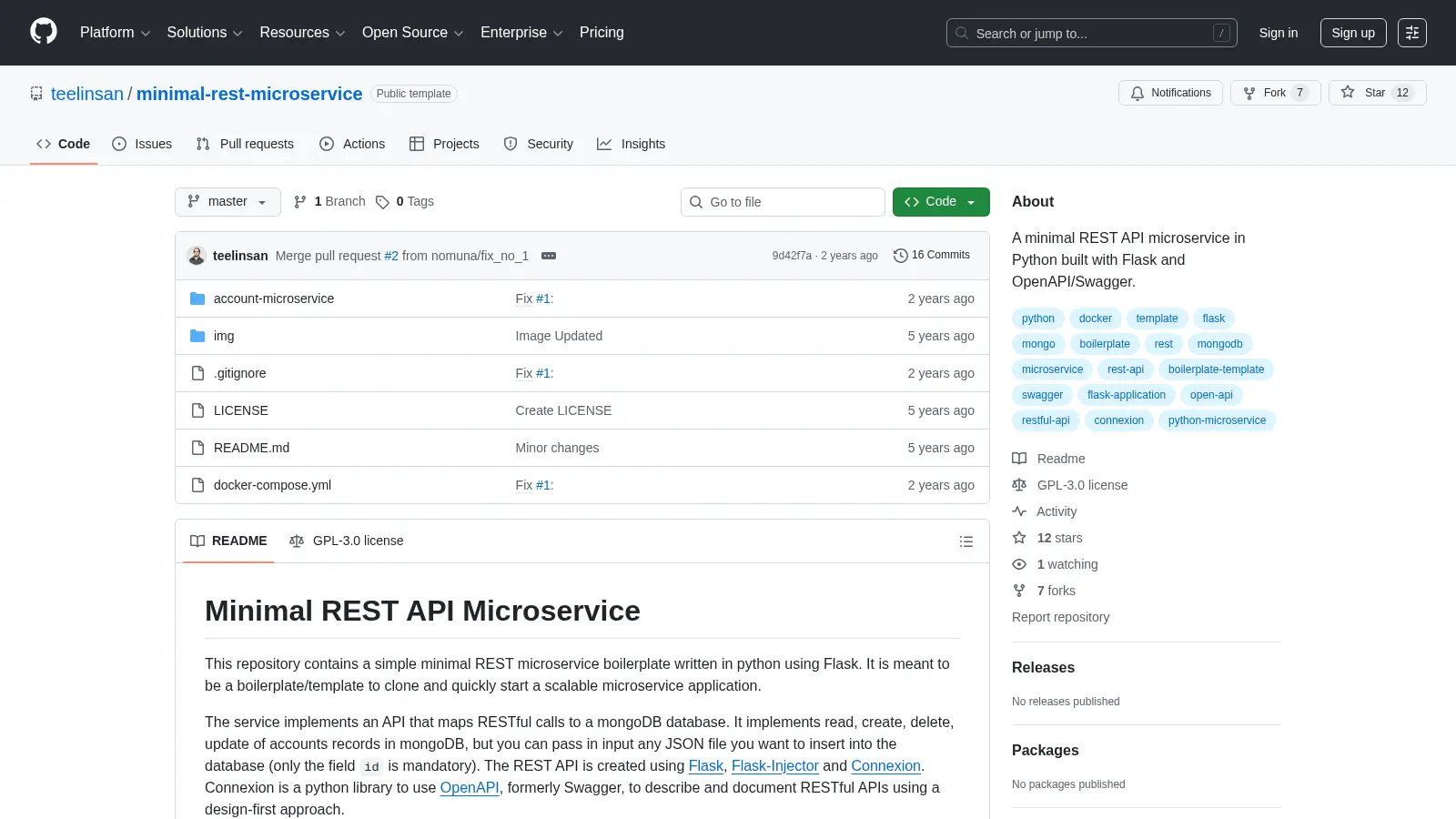Click the eye icon beside 1 watching
This screenshot has width=1456, height=819.
[1019, 564]
